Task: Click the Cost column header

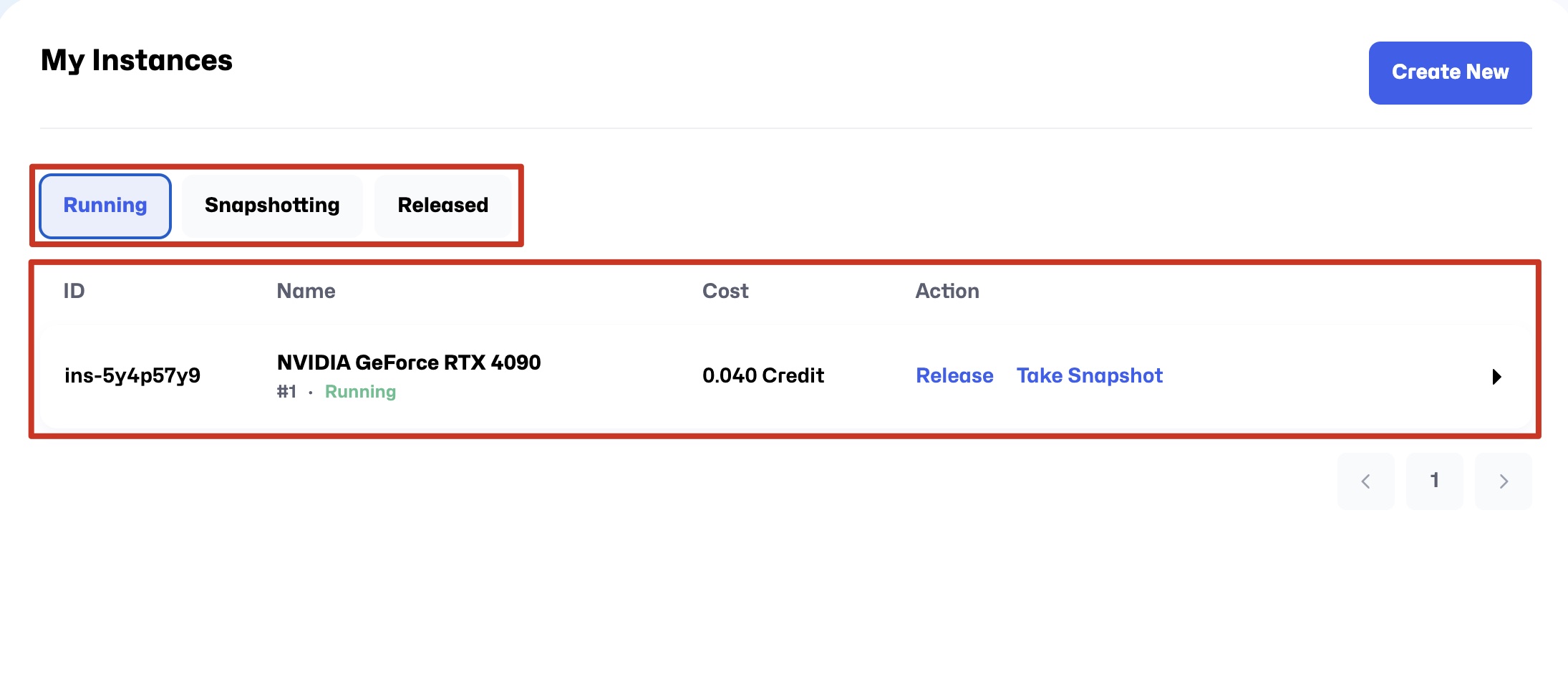Action: click(725, 291)
